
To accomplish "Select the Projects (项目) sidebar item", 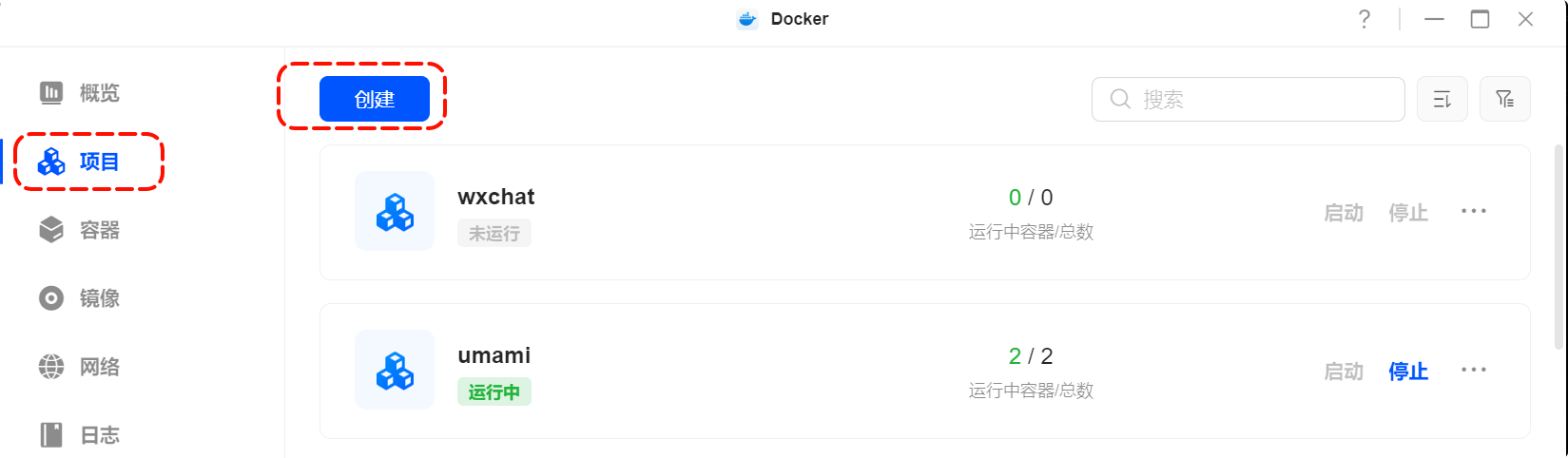I will point(80,162).
